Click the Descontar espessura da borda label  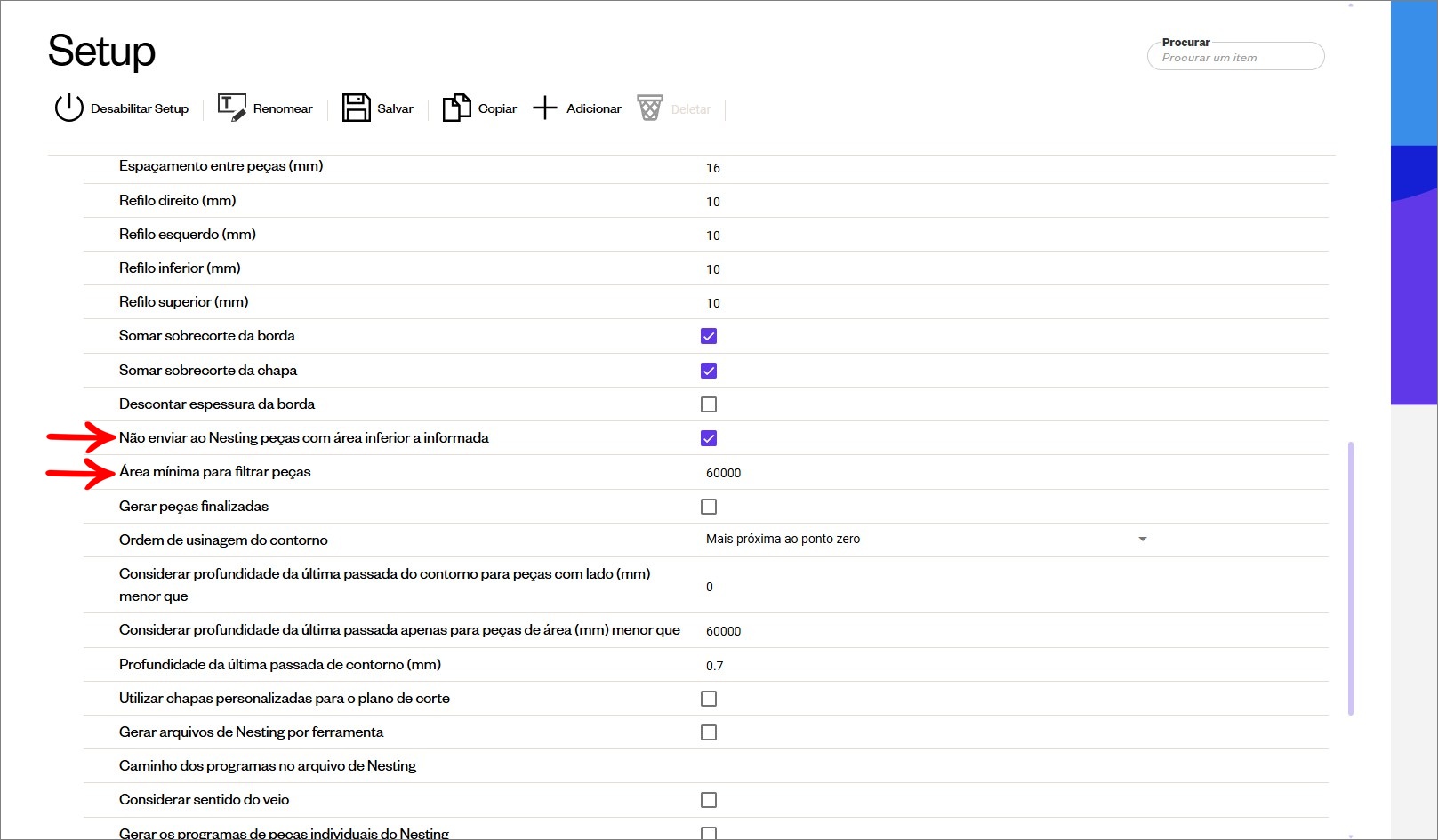(217, 404)
